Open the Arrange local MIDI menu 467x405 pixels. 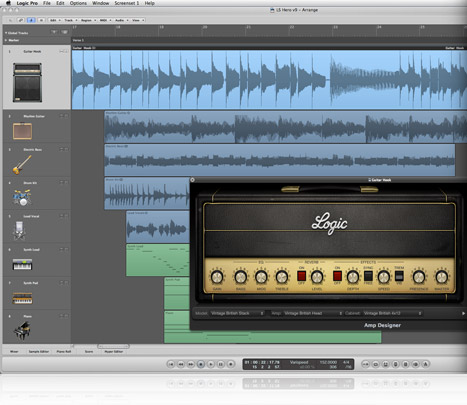[x=105, y=20]
